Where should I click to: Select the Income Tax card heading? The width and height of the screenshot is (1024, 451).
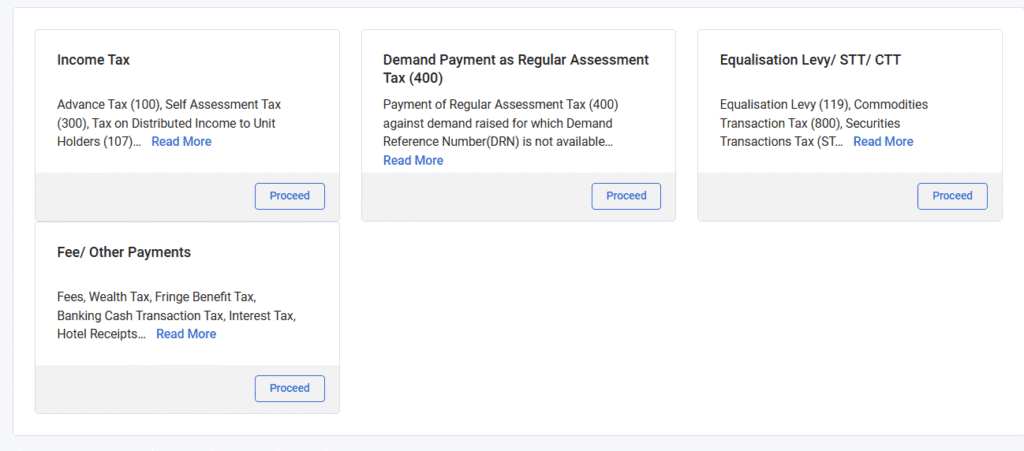point(93,60)
